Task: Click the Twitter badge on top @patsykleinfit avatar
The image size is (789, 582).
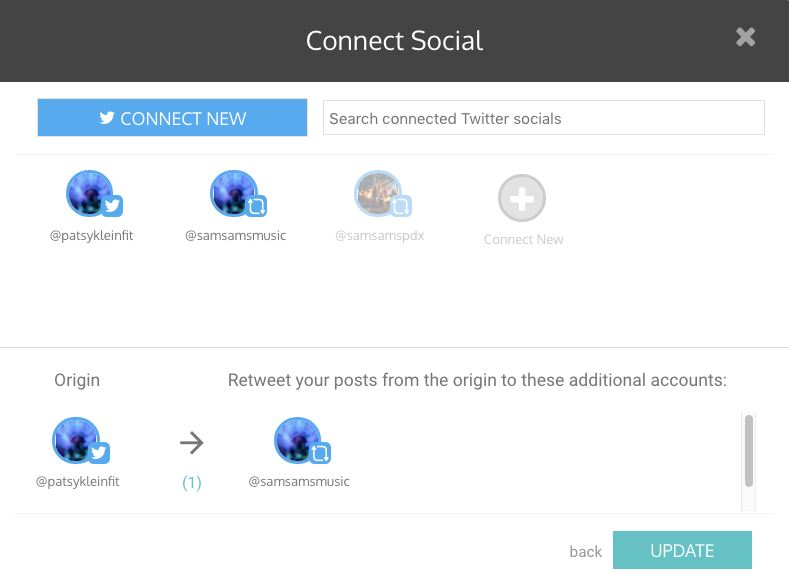Action: click(x=112, y=206)
